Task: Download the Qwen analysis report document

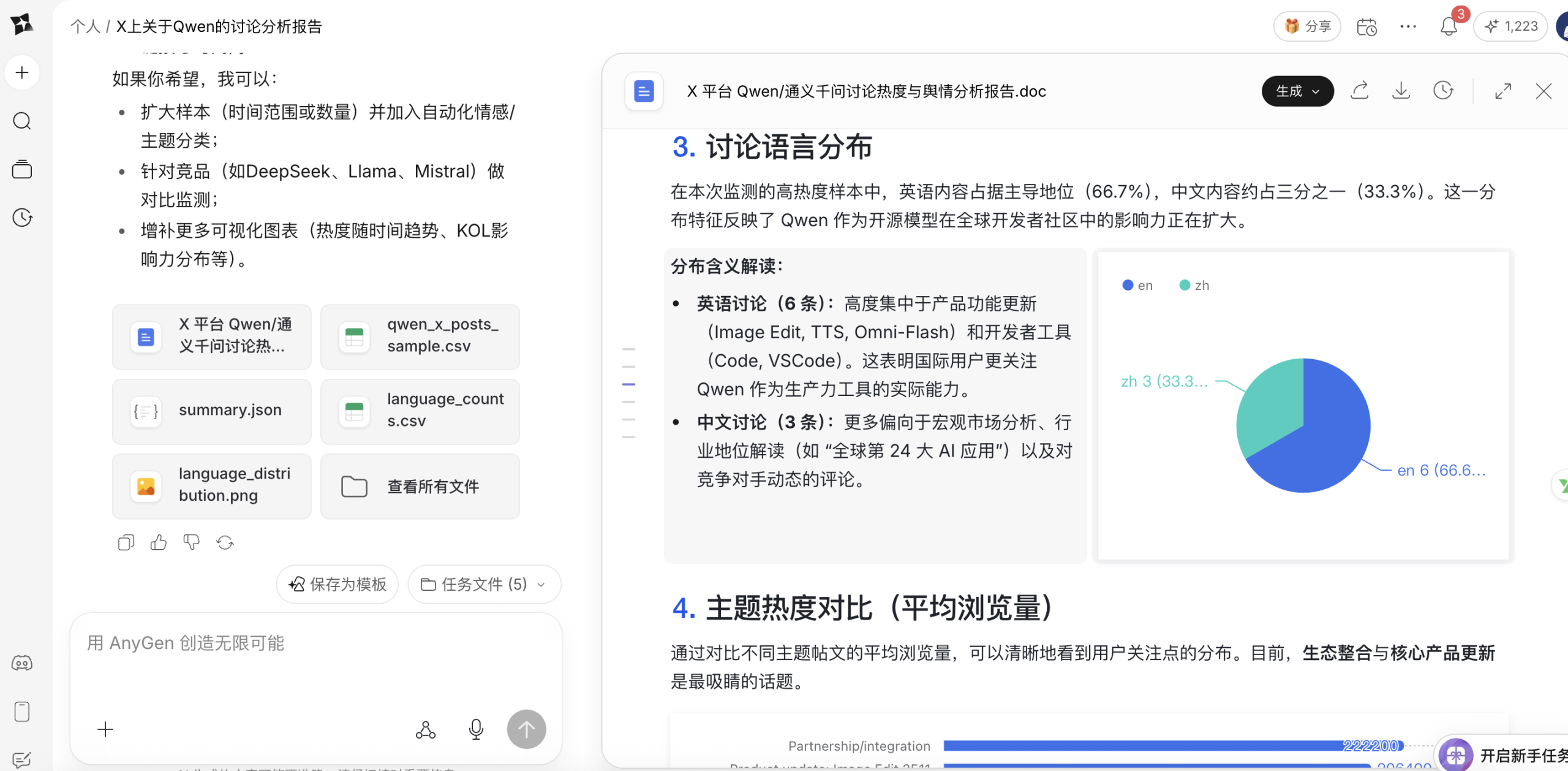Action: pos(1401,90)
